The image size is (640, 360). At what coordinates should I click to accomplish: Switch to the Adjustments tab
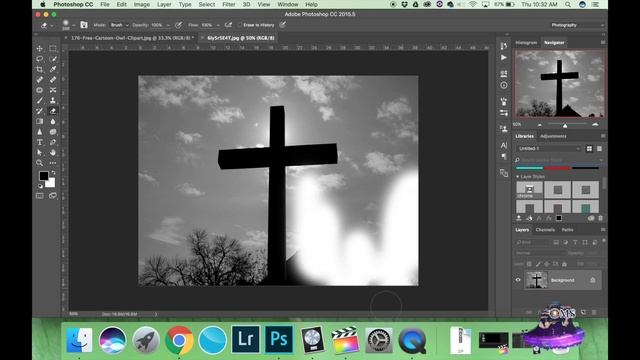coord(553,136)
